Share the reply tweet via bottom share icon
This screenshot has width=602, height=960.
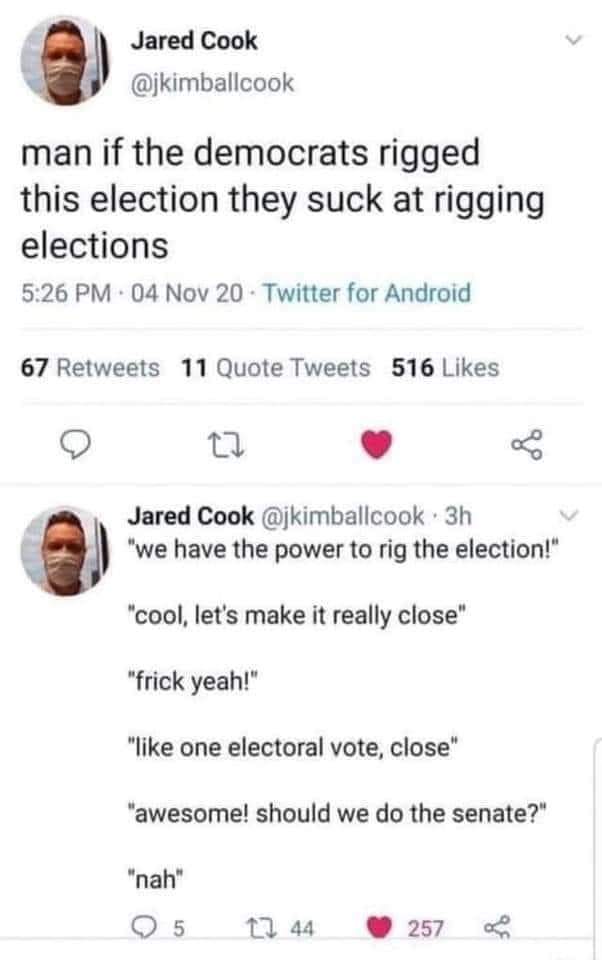[497, 927]
